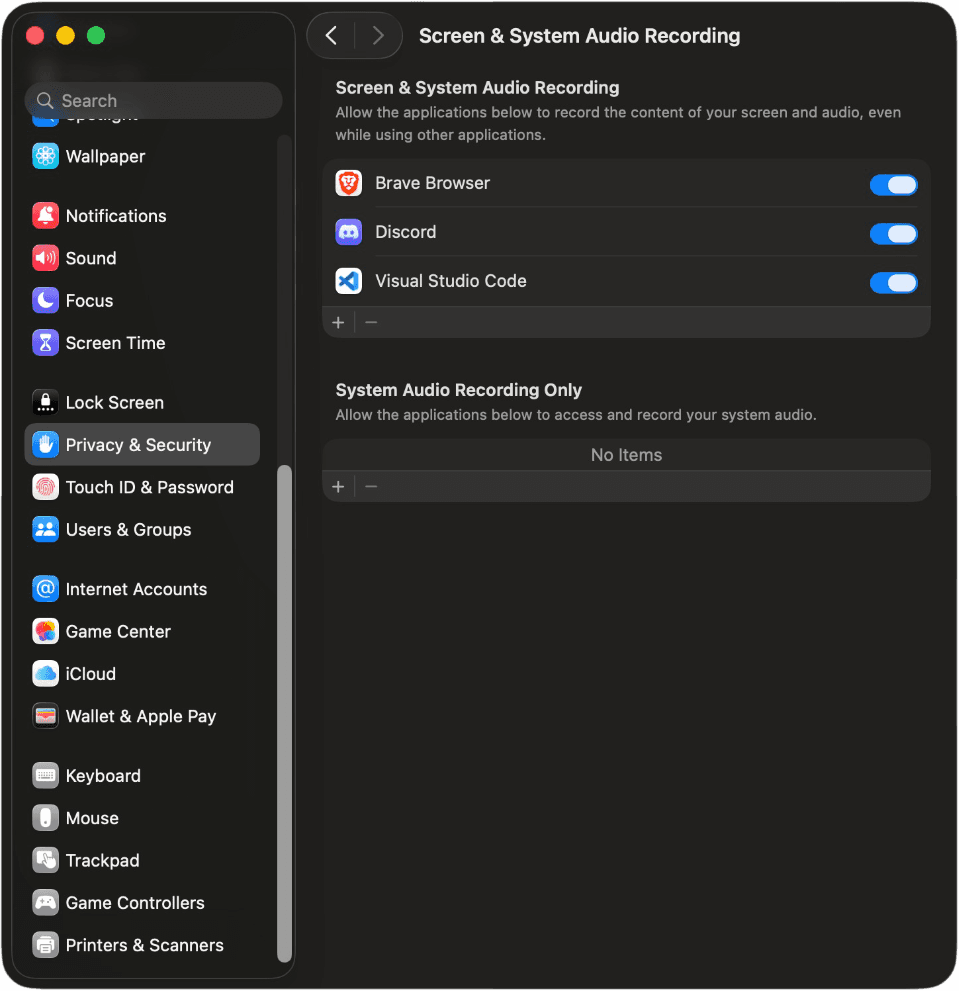
Task: Click the Mouse icon
Action: click(x=46, y=817)
